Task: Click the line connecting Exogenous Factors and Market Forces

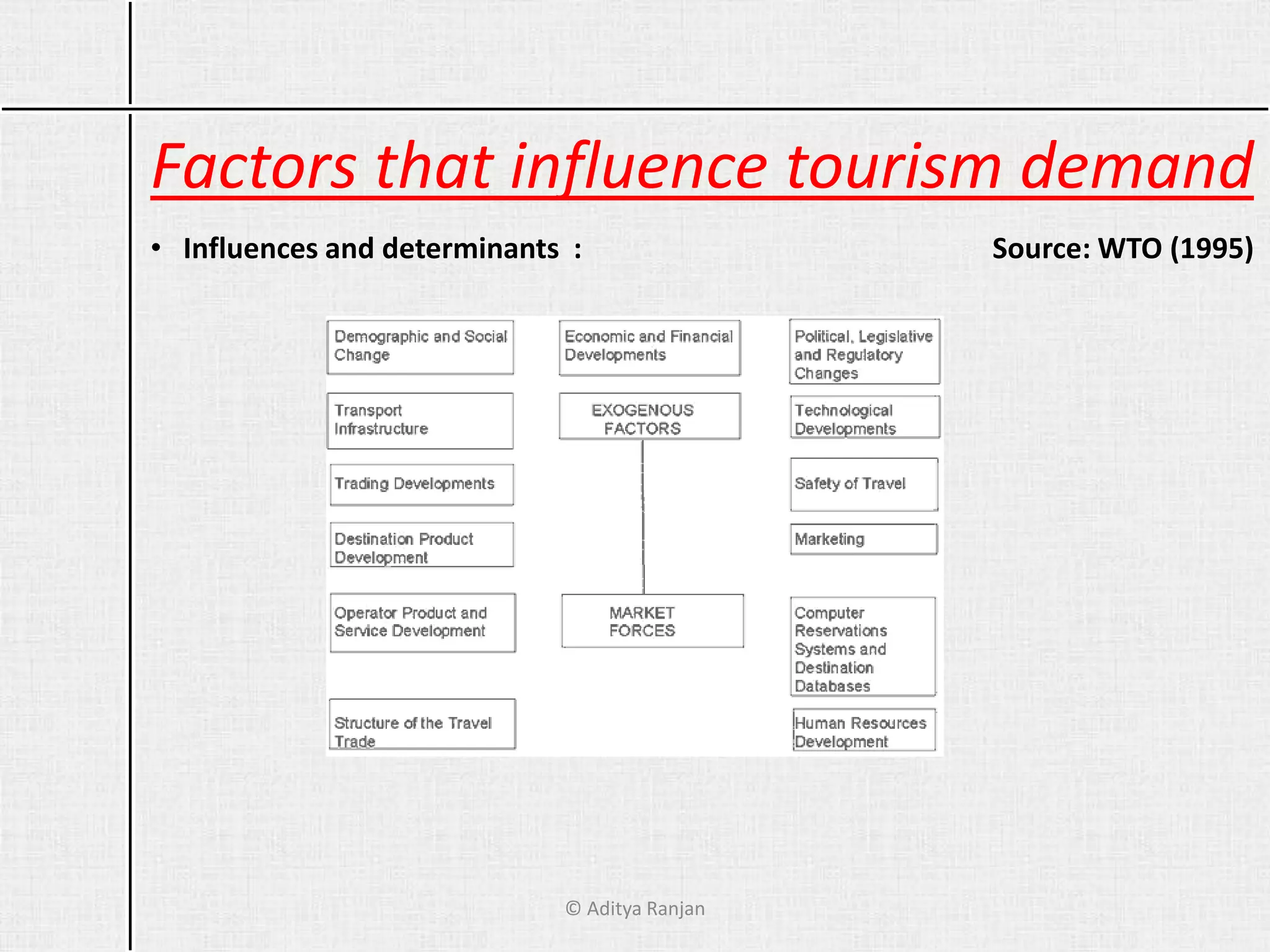Action: click(643, 517)
